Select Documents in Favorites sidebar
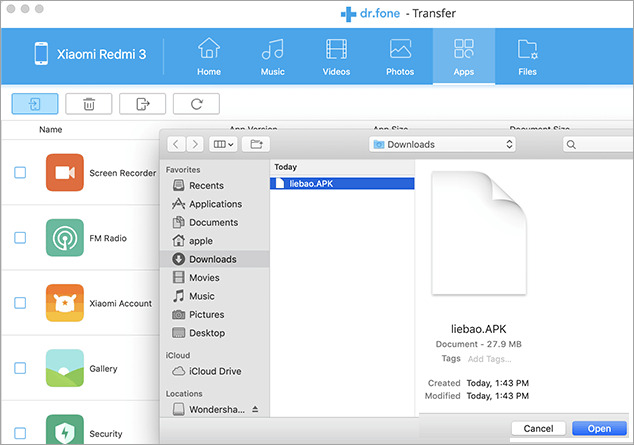Viewport: 634px width, 445px height. point(213,222)
